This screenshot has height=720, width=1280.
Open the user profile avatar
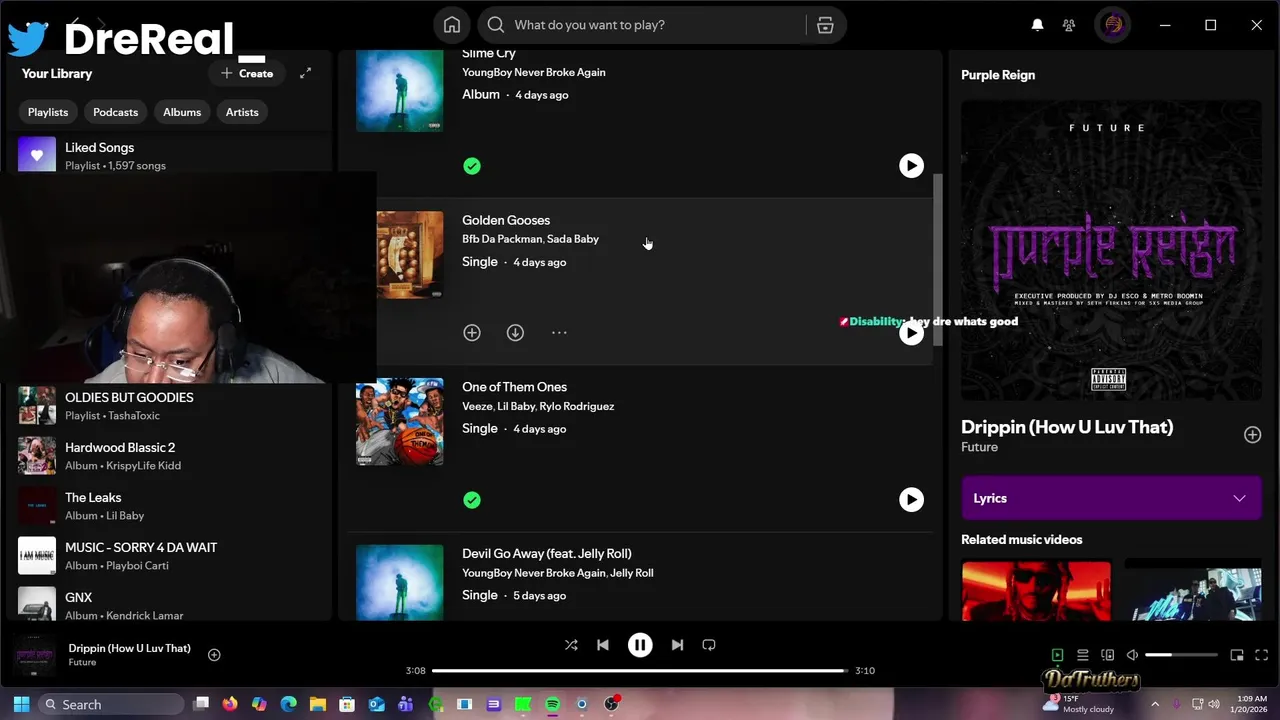[x=1113, y=25]
